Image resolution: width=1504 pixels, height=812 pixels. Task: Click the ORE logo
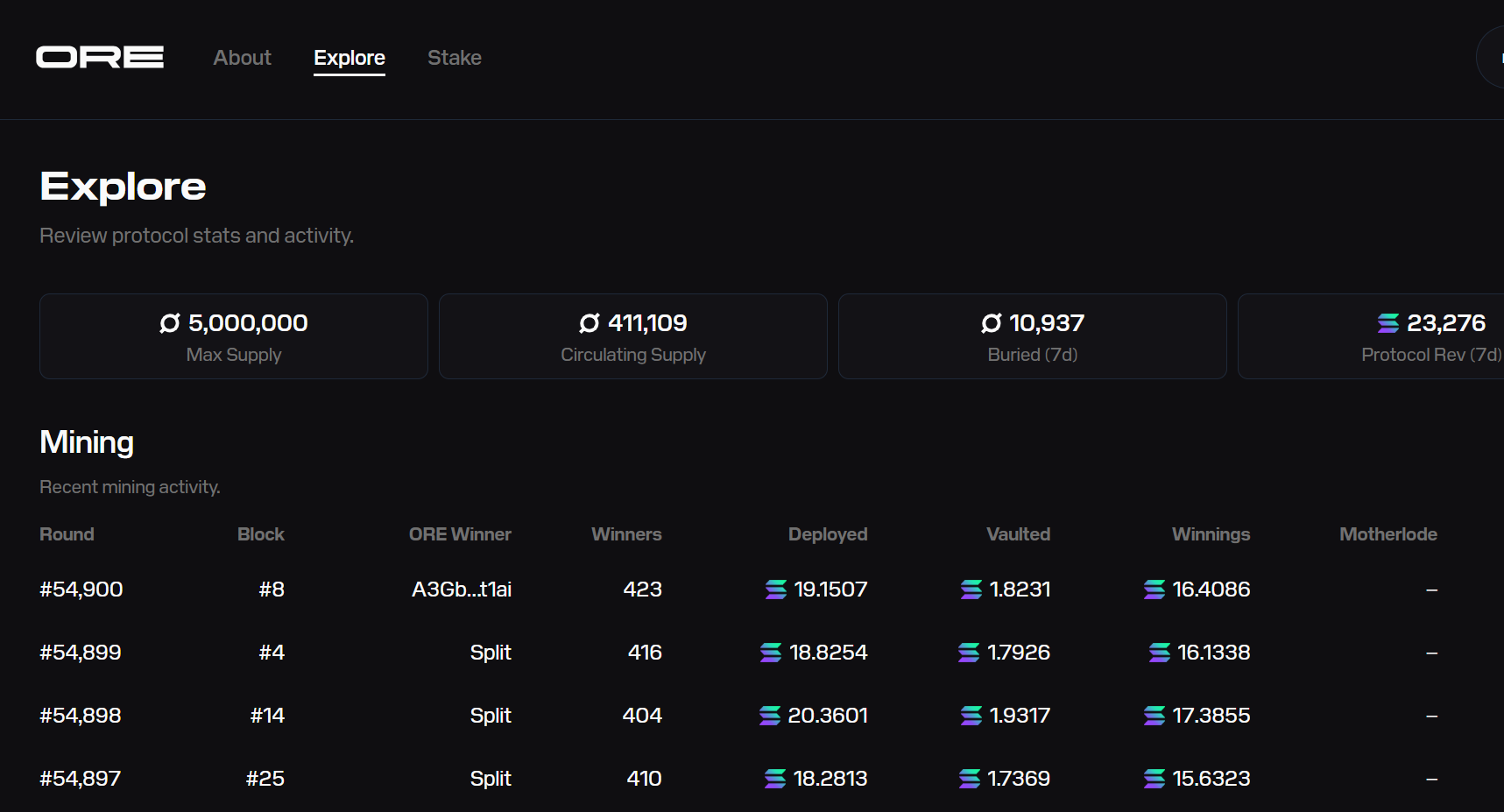[x=100, y=57]
